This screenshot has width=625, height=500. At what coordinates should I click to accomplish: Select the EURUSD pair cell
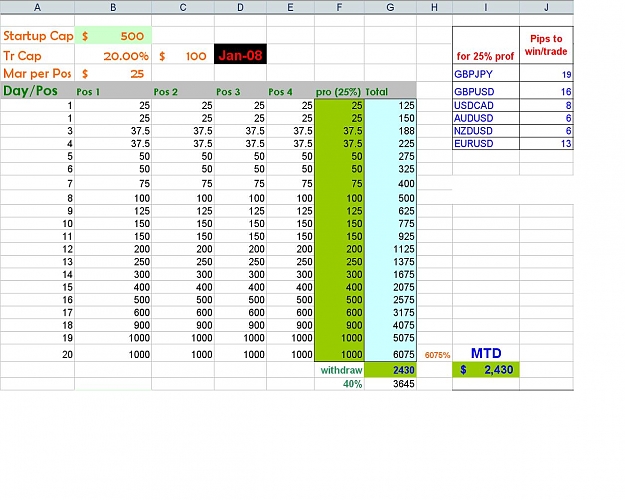click(486, 144)
